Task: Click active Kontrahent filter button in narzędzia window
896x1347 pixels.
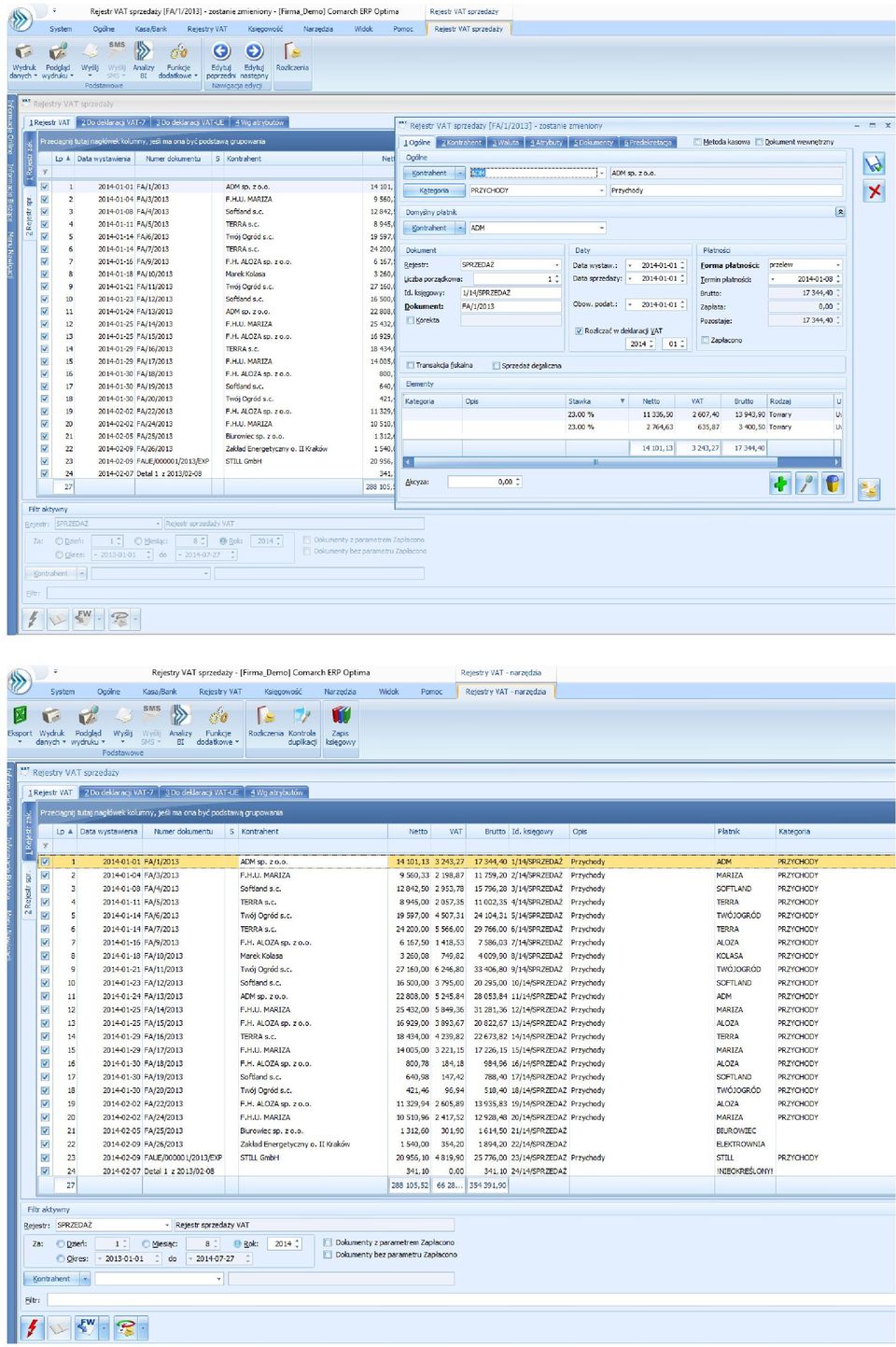Action: pos(51,1279)
